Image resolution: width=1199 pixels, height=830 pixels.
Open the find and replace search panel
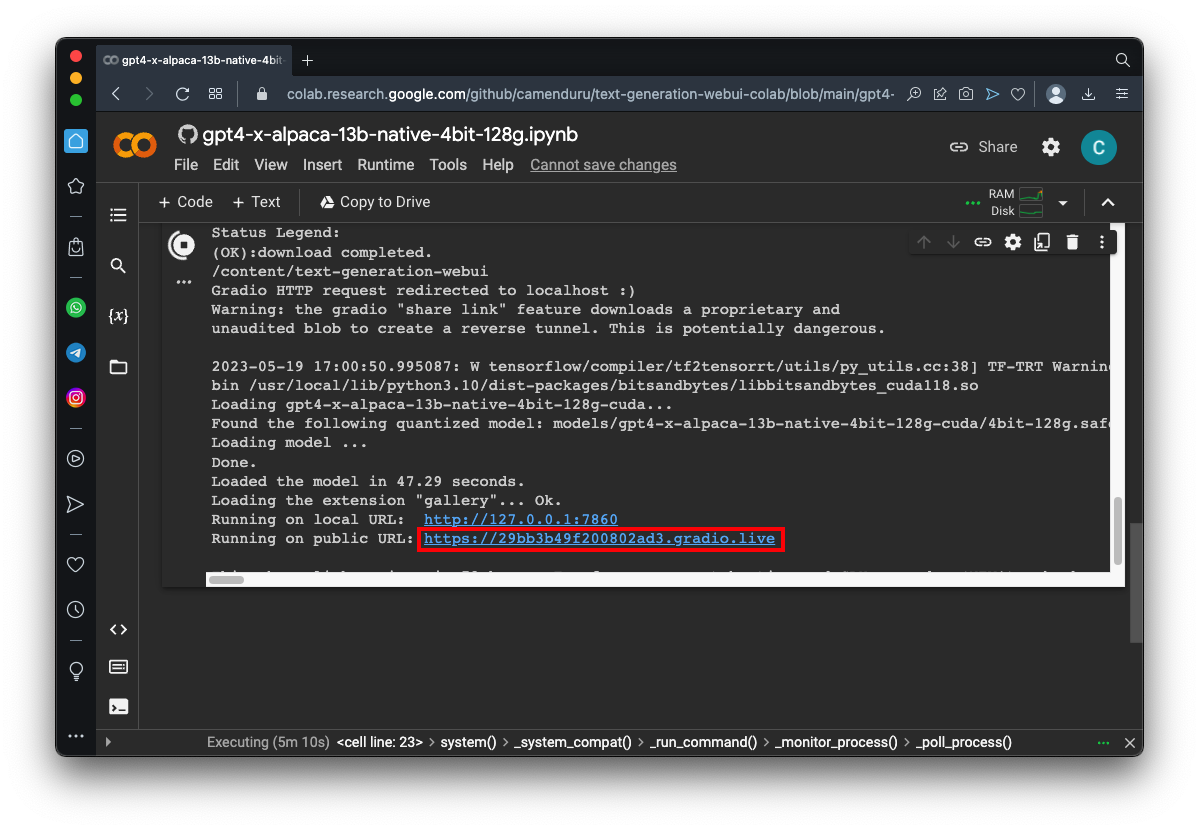point(118,265)
